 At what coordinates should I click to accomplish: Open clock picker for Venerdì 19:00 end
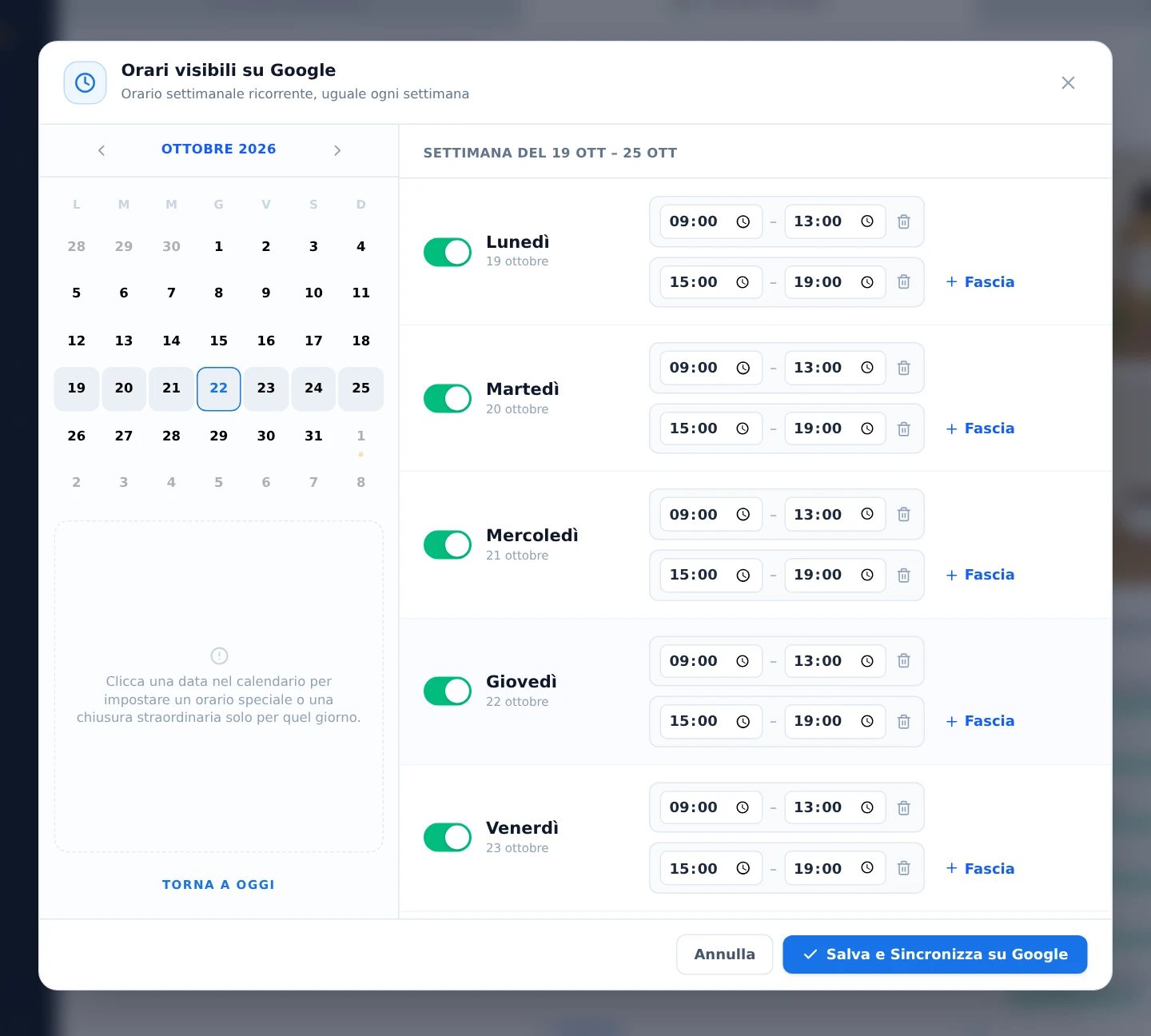[867, 868]
